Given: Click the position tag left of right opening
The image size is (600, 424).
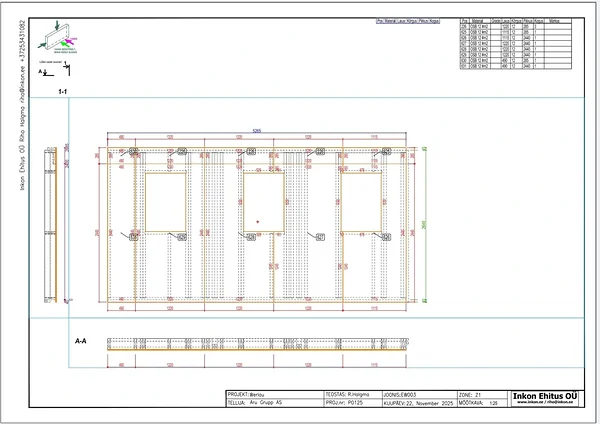Looking at the screenshot, I should [320, 237].
